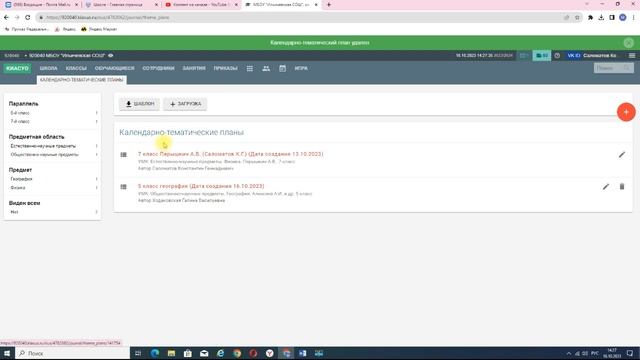
Task: Click the Windows taskbar search box
Action: (x=73, y=353)
